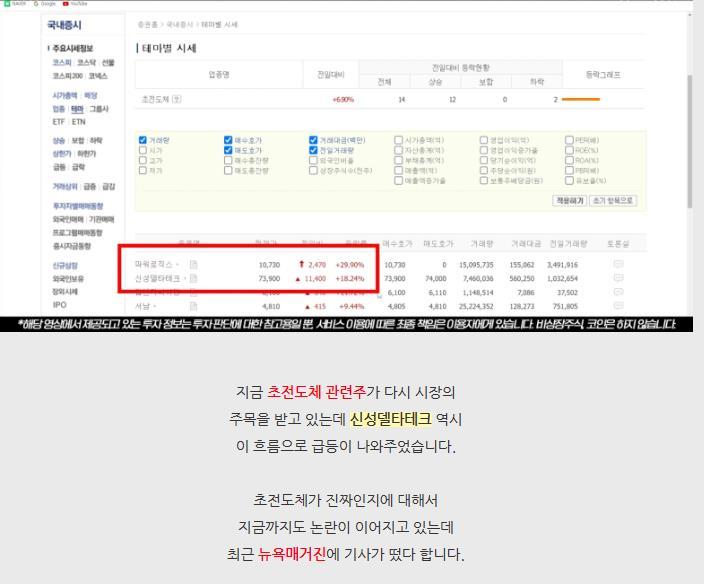Check the 매수총잔량 checkbox
The height and width of the screenshot is (584, 704).
click(x=228, y=160)
